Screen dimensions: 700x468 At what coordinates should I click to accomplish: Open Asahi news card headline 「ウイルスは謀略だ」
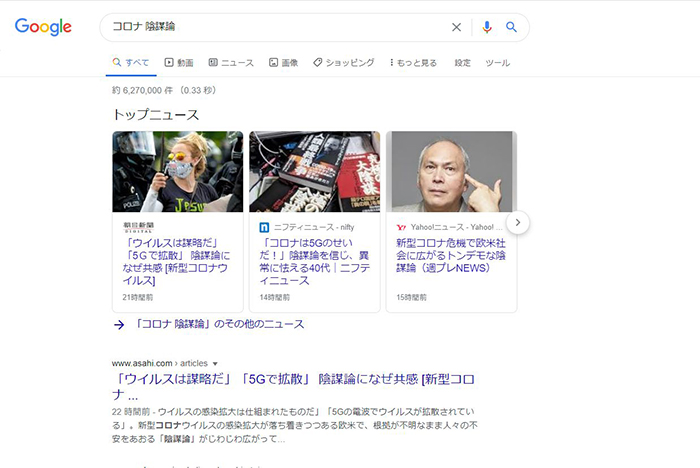click(176, 262)
